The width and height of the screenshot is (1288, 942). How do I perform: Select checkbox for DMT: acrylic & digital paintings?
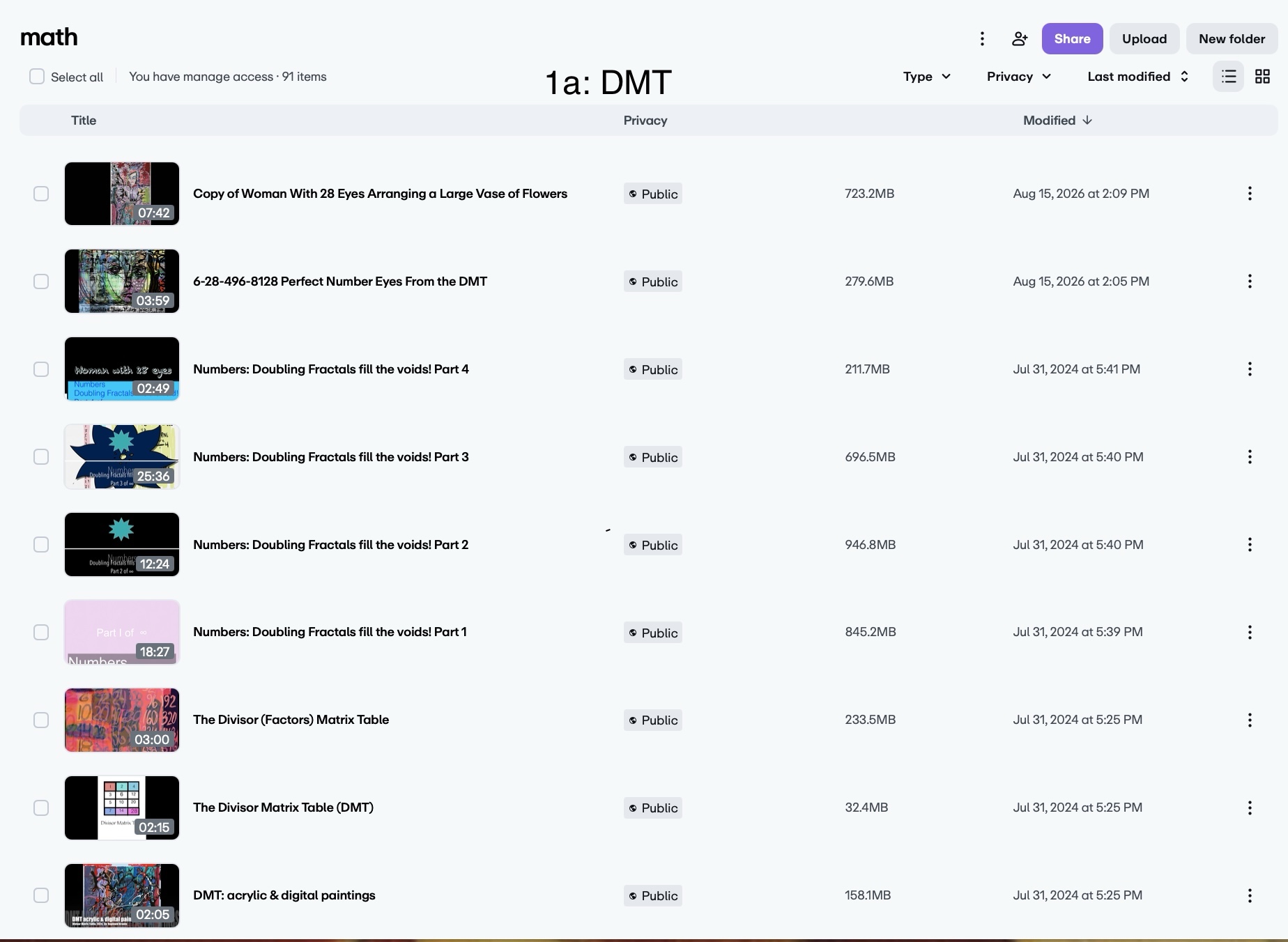(x=41, y=895)
